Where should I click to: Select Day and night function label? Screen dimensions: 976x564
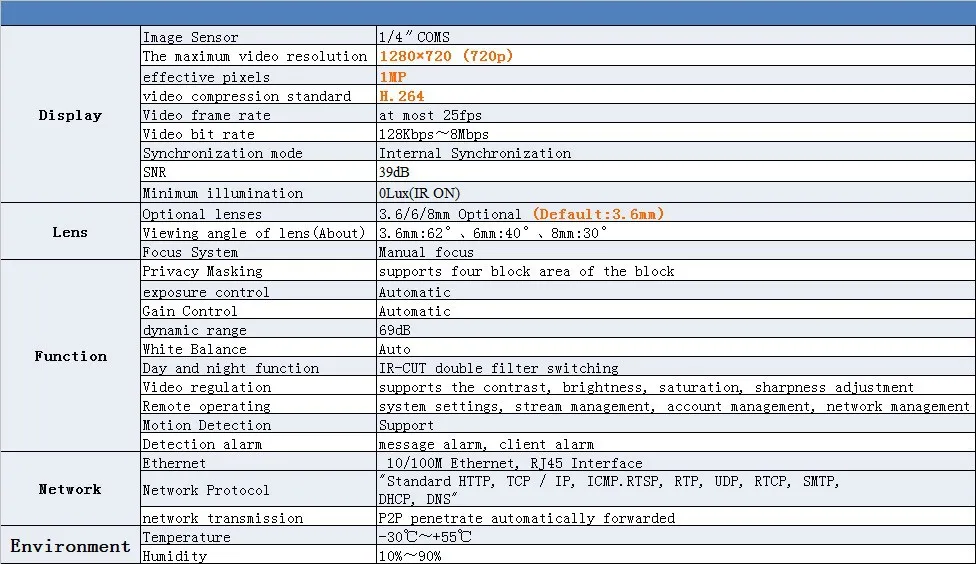coord(230,368)
